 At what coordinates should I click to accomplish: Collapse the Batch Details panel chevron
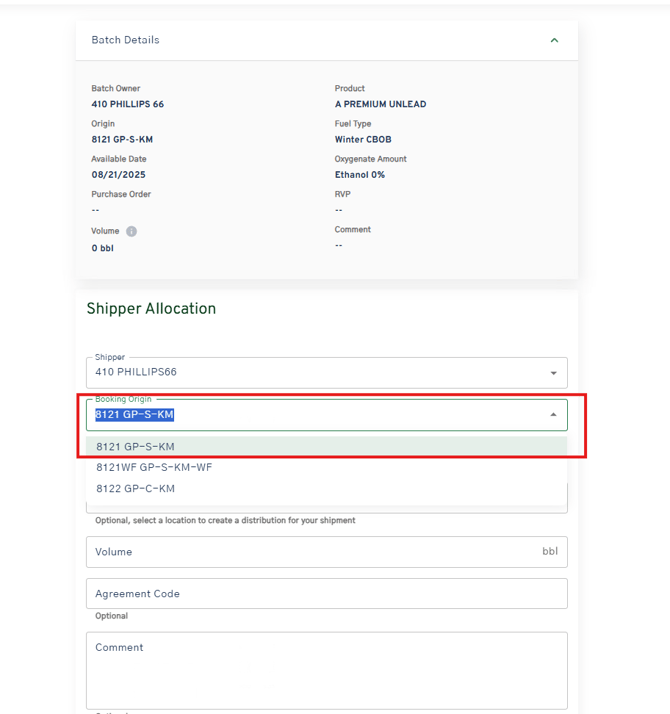[554, 41]
